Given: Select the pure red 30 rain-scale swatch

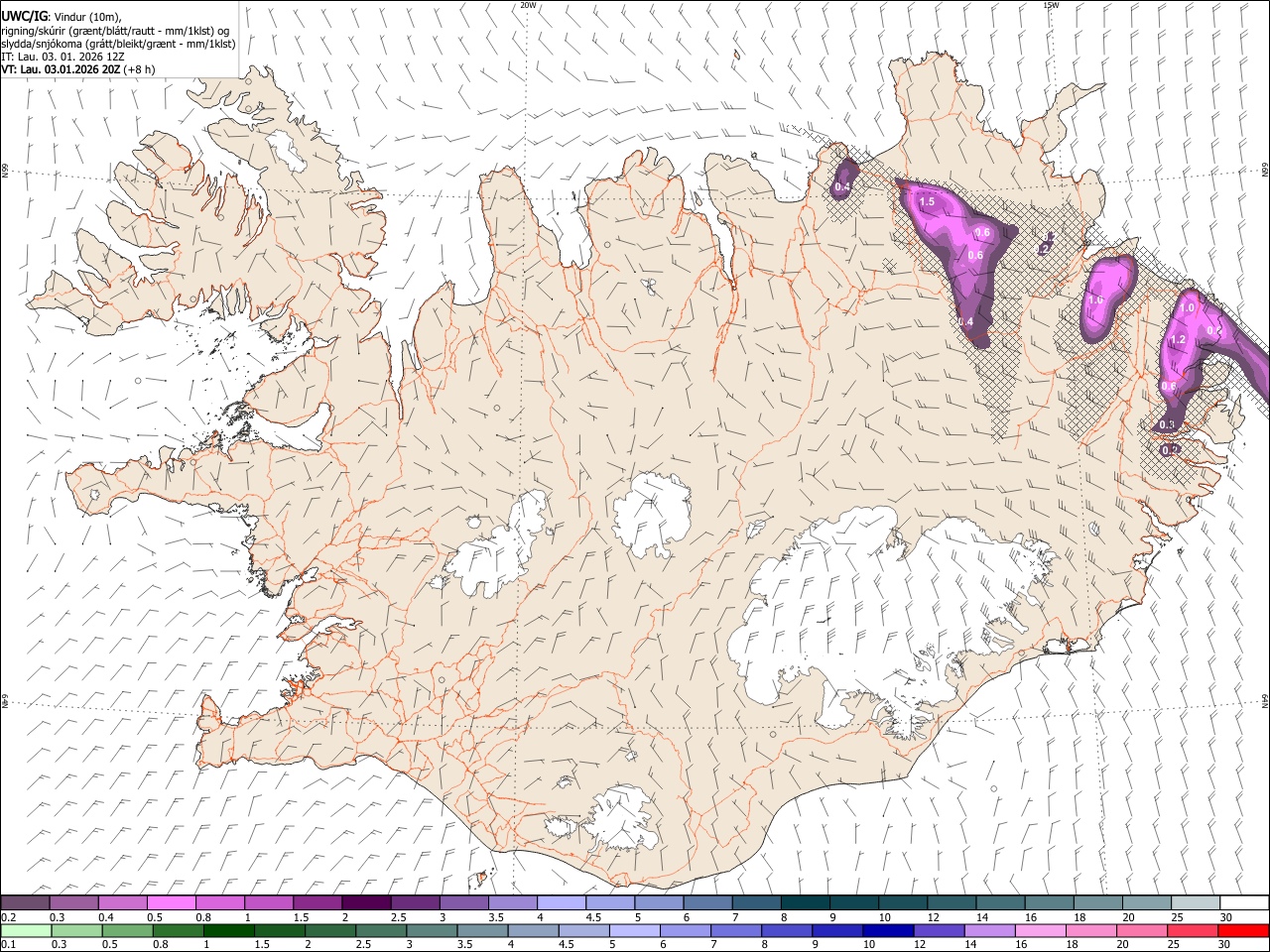Looking at the screenshot, I should (x=1243, y=930).
